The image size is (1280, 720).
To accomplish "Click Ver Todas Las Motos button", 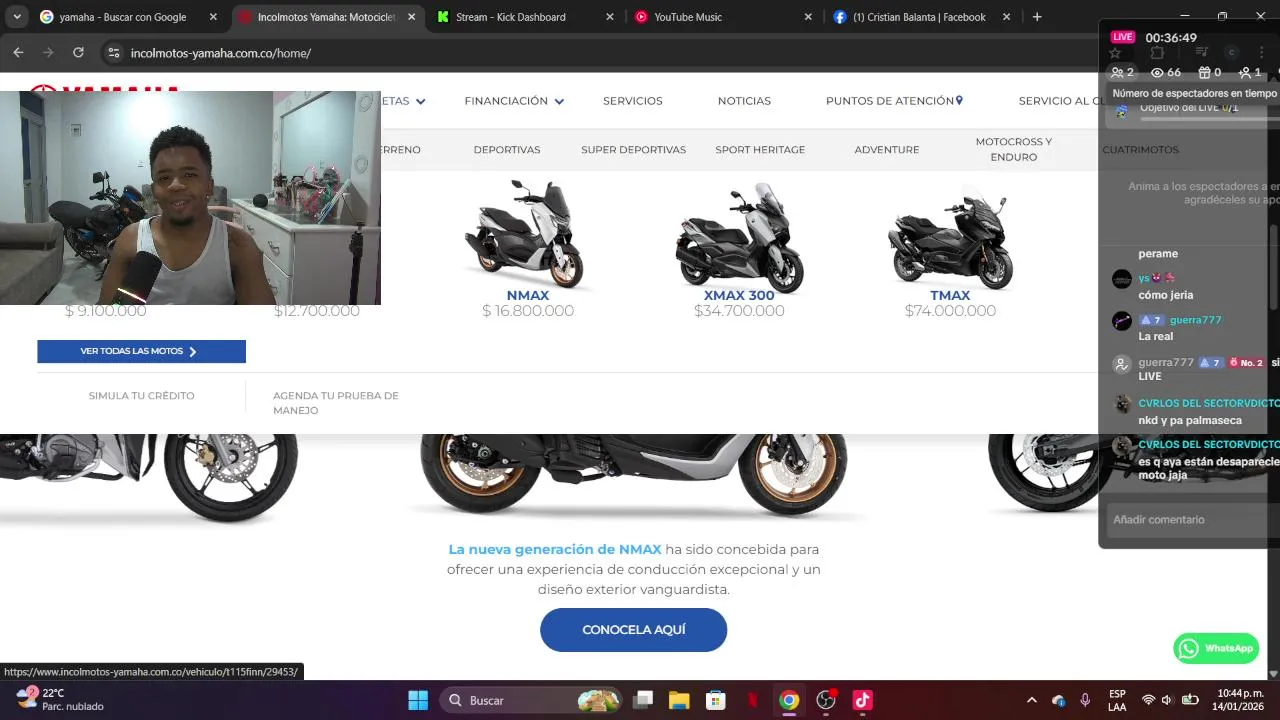I will click(x=141, y=351).
